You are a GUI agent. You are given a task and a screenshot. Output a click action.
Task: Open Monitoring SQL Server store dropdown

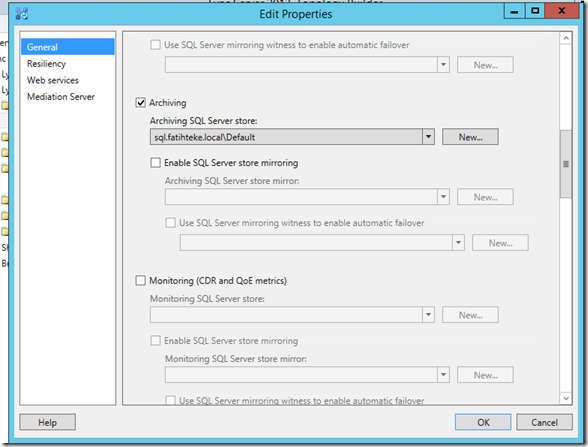click(x=428, y=315)
